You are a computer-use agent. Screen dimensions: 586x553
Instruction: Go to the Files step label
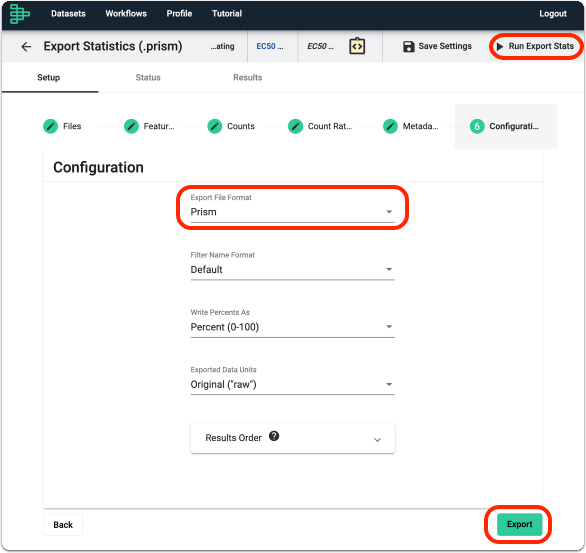point(72,126)
